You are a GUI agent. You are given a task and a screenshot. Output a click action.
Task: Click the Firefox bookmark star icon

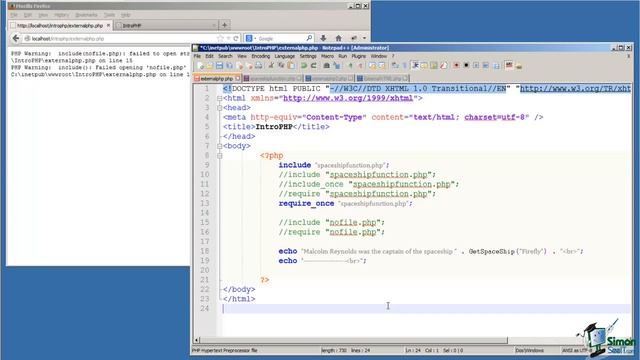[220, 38]
